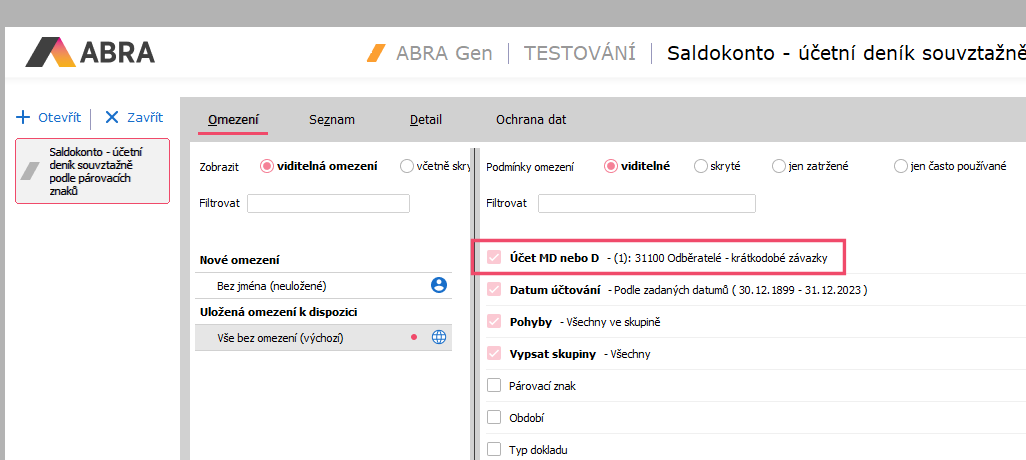Click the plus icon to Otevřít

pos(23,117)
